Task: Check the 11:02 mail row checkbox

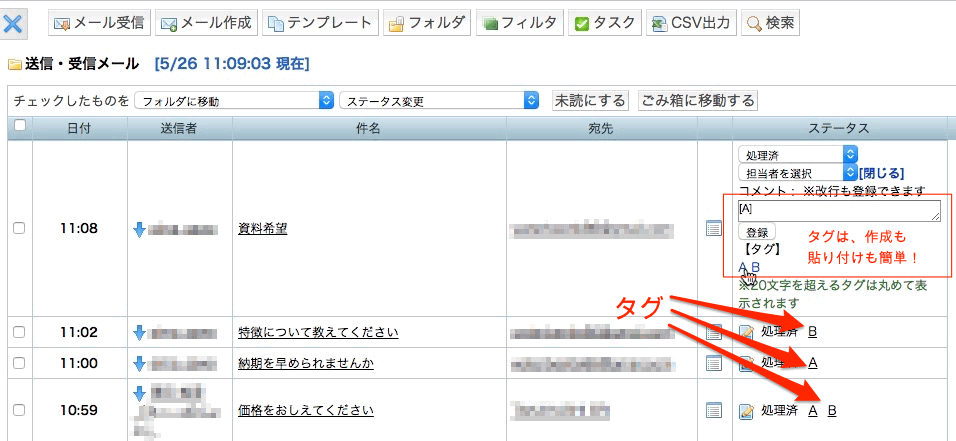Action: (x=19, y=332)
